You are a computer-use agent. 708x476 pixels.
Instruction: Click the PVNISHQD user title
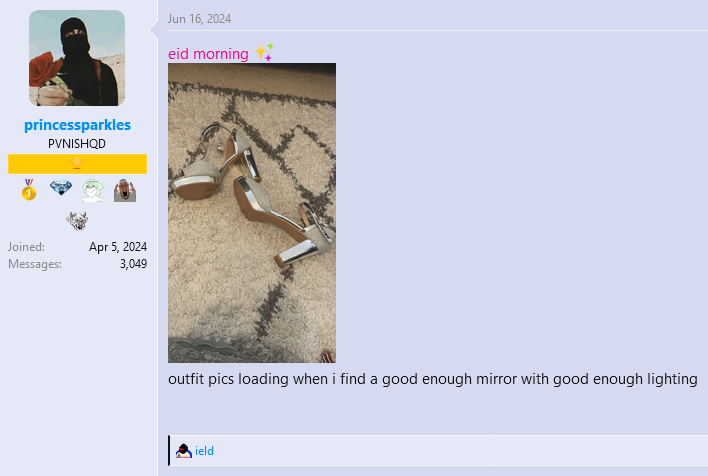(77, 144)
